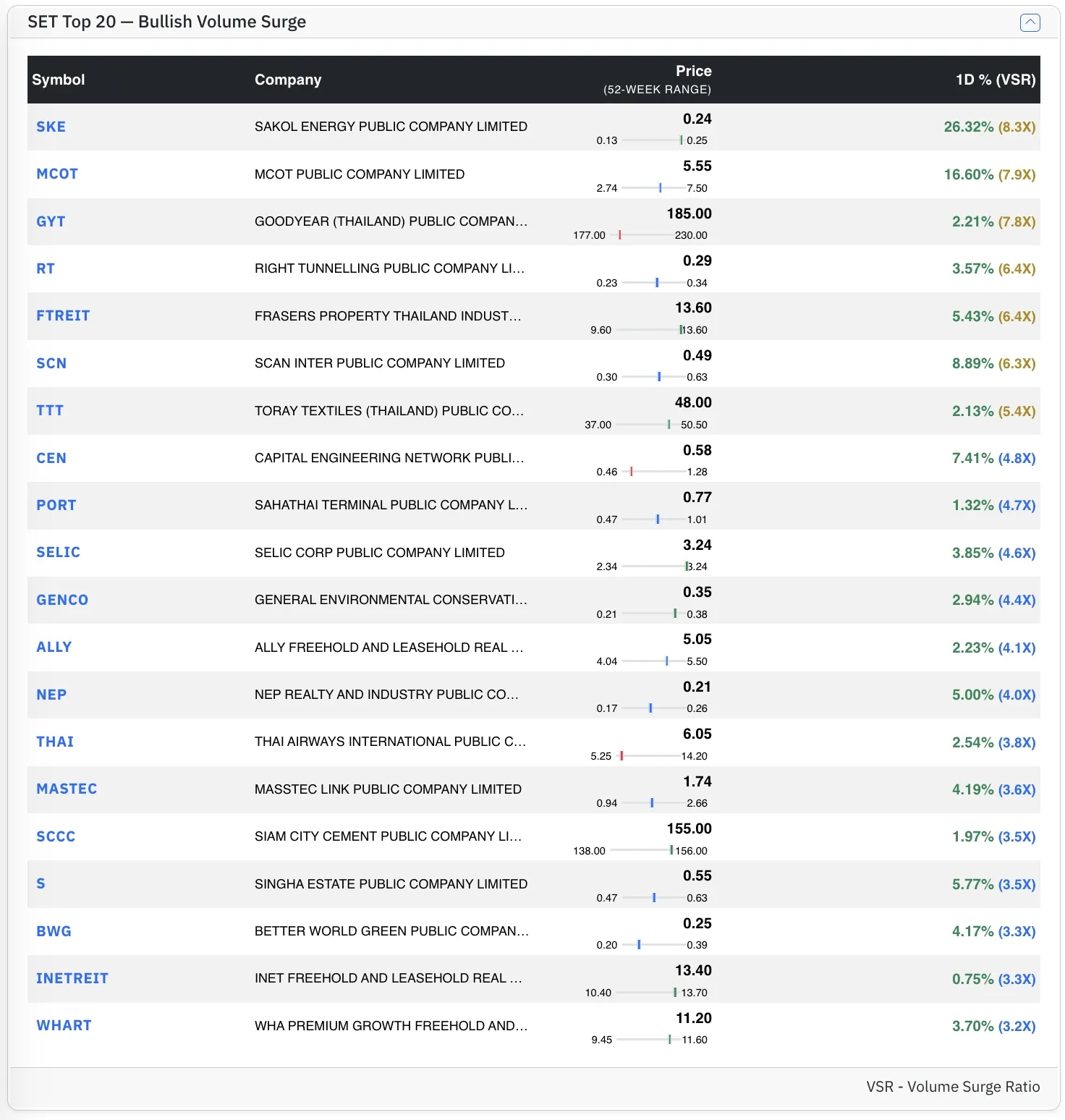The width and height of the screenshot is (1065, 1120).
Task: Click the 1D % (VSR) column header
Action: pos(996,80)
